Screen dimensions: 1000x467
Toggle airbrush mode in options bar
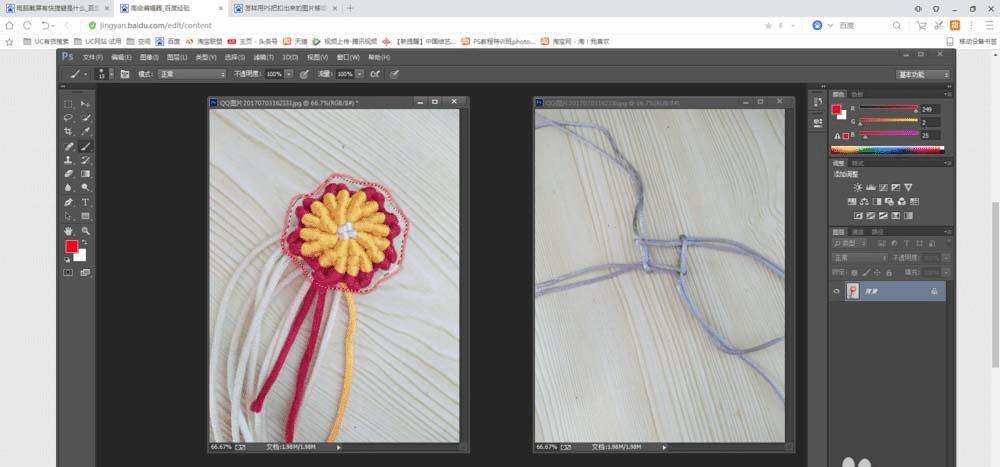[x=375, y=74]
